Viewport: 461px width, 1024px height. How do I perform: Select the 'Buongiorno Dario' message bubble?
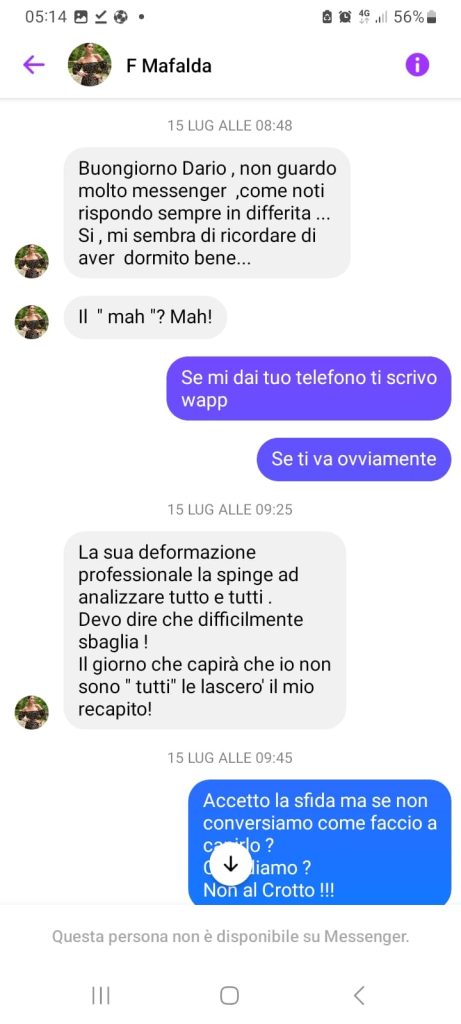pyautogui.click(x=207, y=212)
